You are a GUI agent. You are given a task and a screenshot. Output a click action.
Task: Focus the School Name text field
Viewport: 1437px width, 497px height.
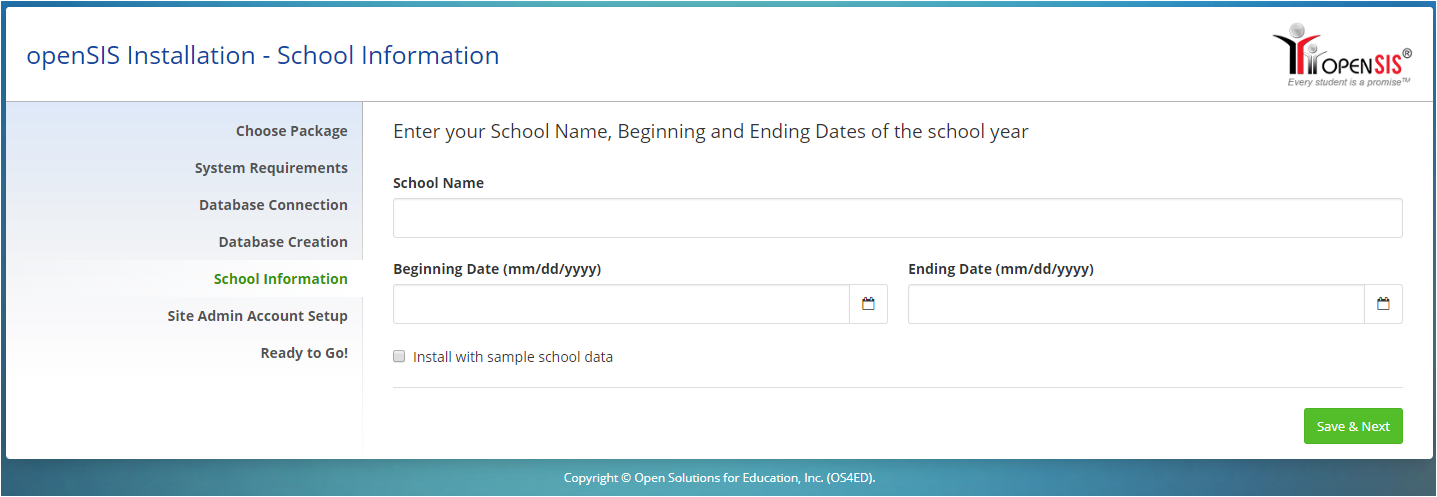pyautogui.click(x=897, y=218)
